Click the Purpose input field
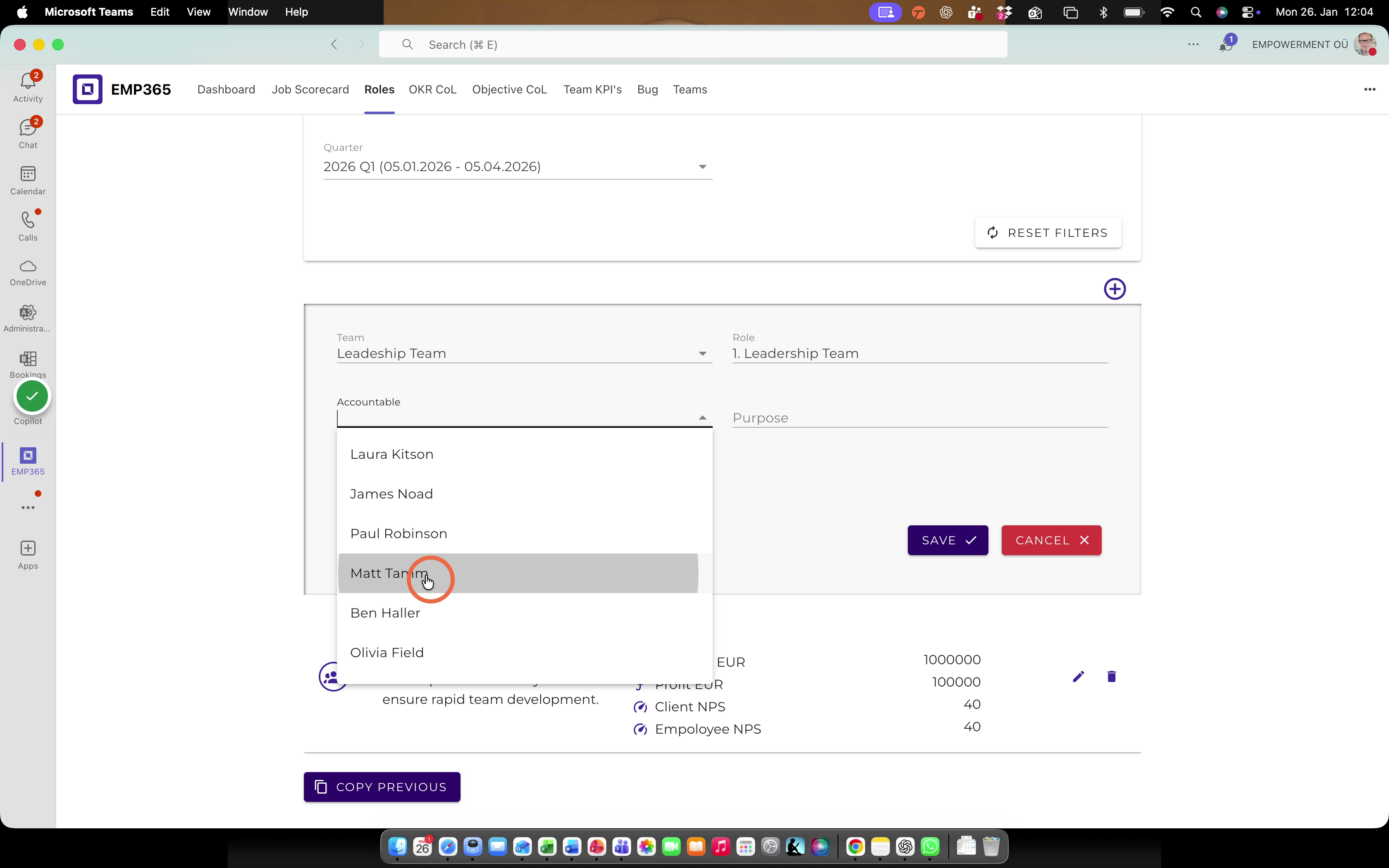1389x868 pixels. point(919,418)
